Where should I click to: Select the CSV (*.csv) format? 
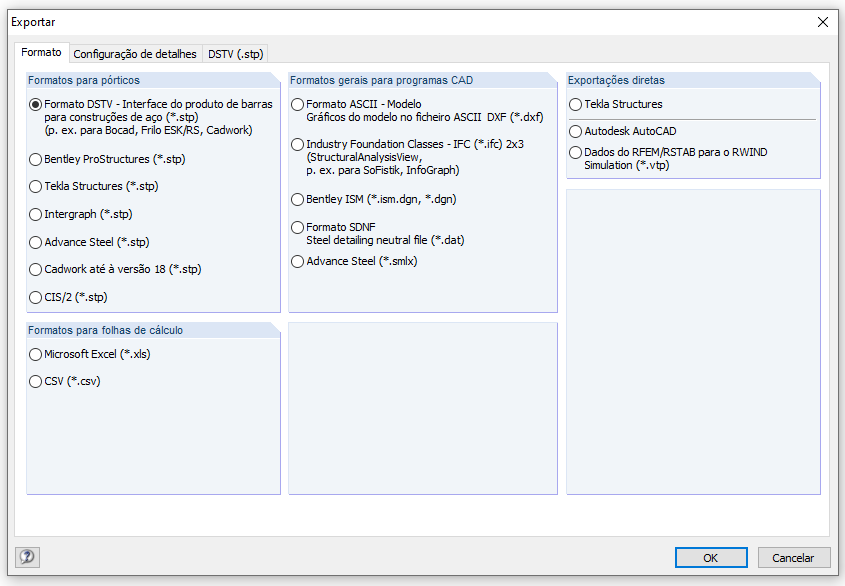(36, 381)
